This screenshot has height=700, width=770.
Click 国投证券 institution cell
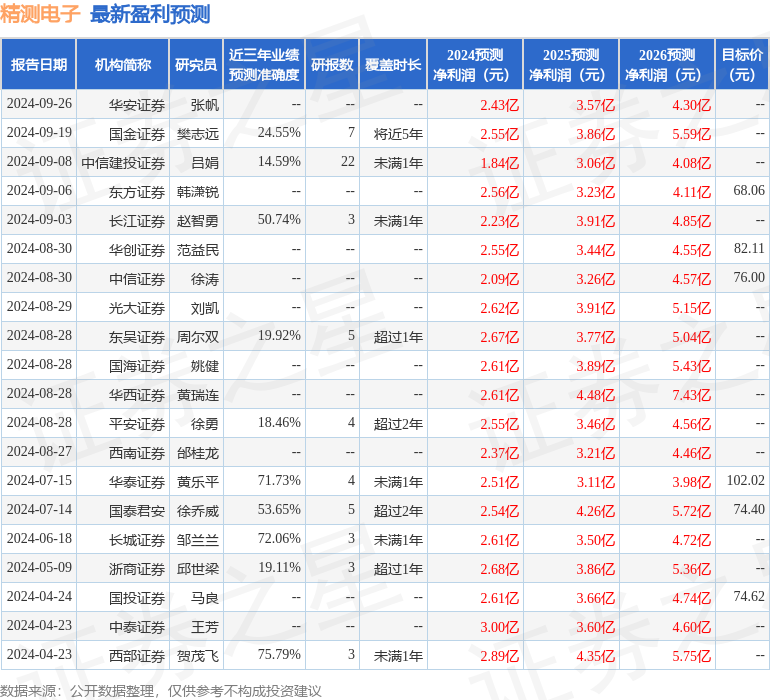point(137,597)
